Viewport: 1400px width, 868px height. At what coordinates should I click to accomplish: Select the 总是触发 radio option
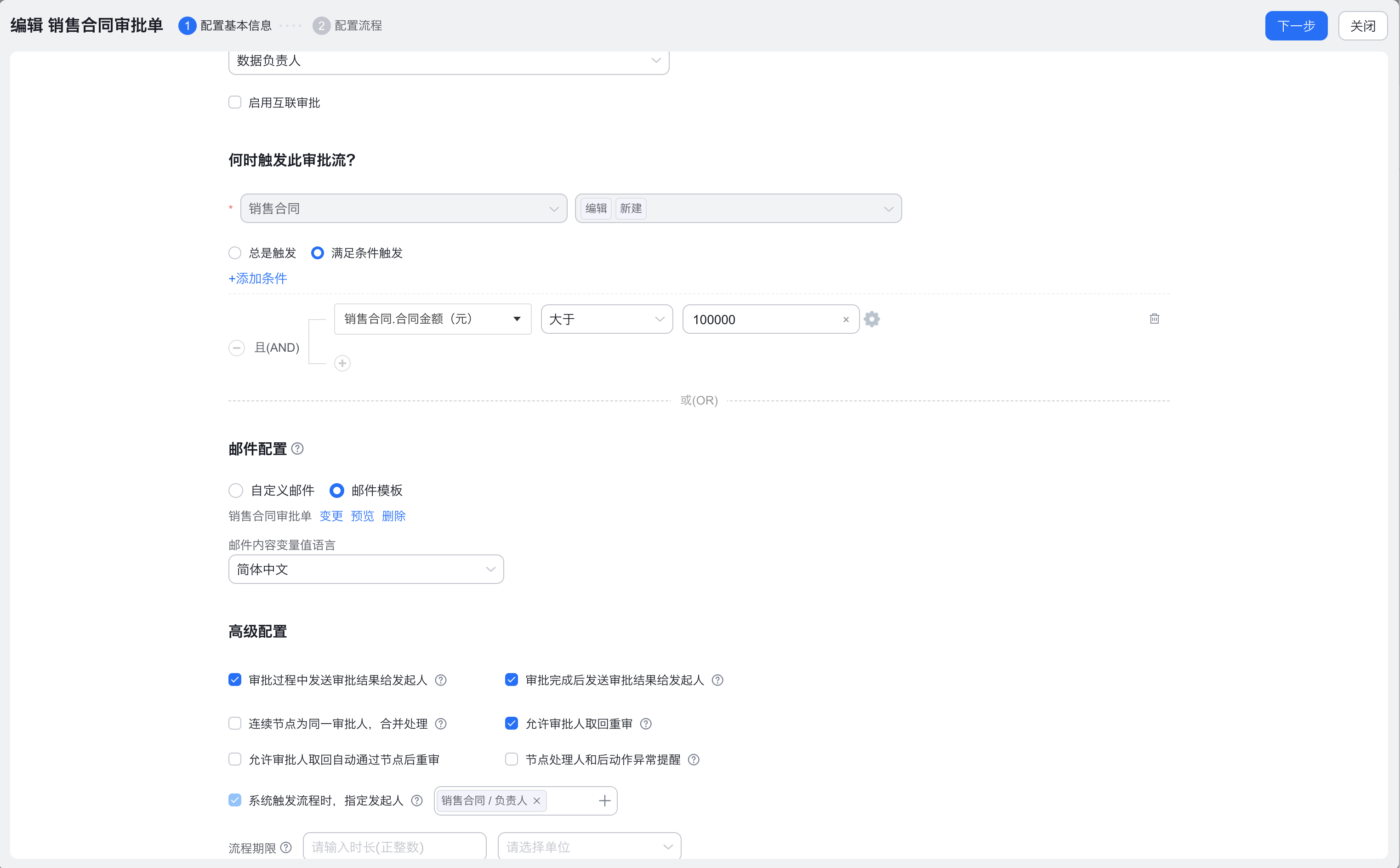pyautogui.click(x=235, y=253)
